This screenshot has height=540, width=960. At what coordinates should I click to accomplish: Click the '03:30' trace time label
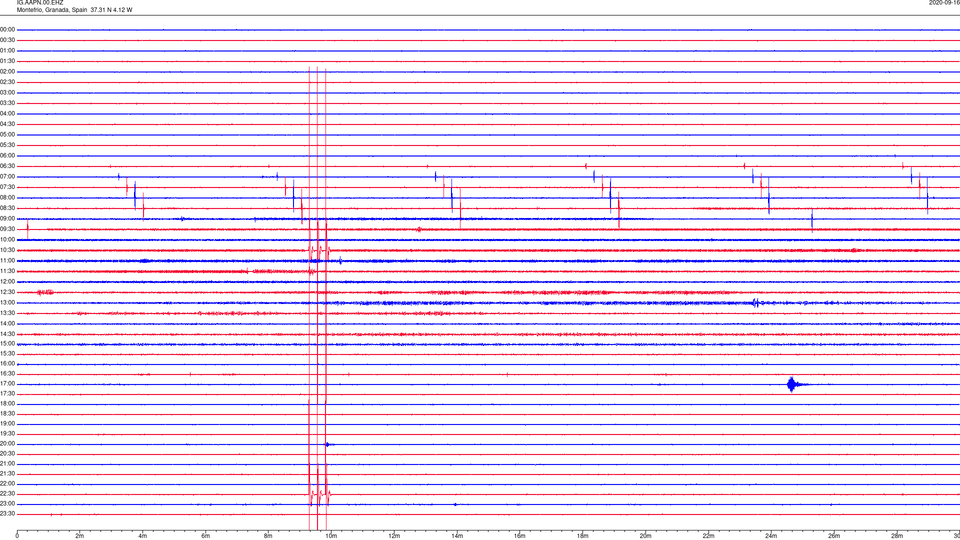[x=7, y=103]
